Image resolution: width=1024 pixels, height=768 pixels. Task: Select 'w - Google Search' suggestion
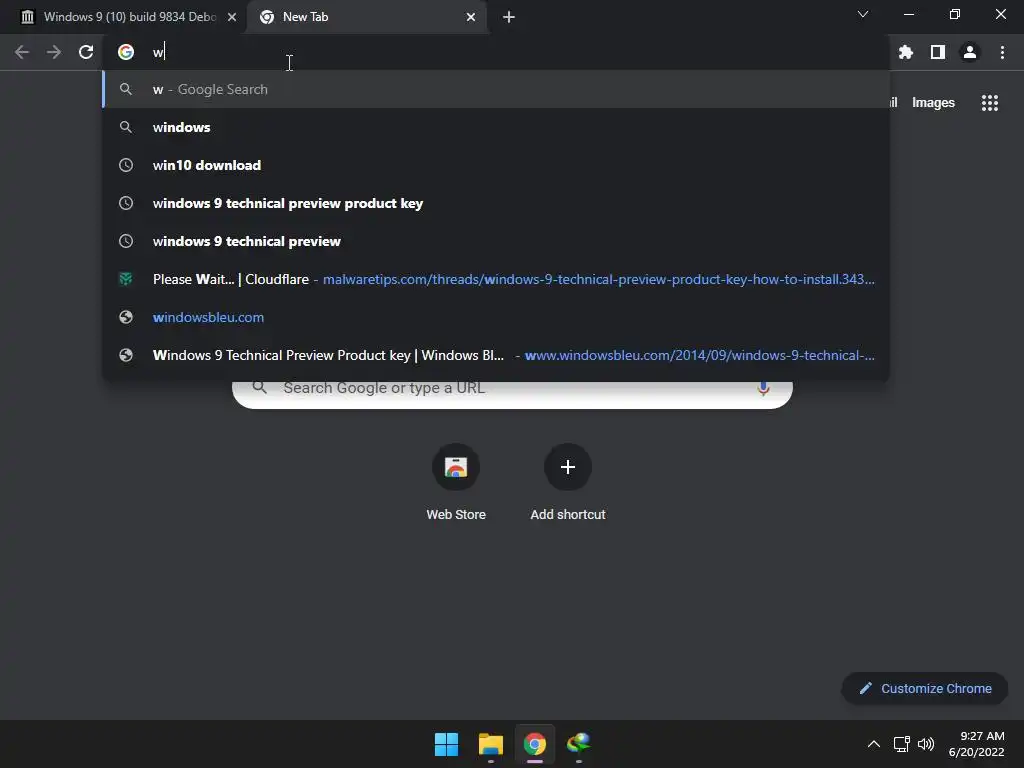496,89
